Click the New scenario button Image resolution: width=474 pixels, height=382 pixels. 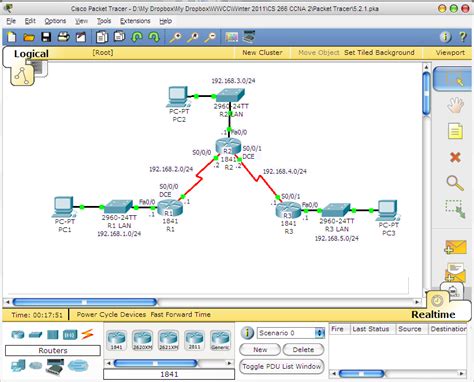pyautogui.click(x=260, y=350)
